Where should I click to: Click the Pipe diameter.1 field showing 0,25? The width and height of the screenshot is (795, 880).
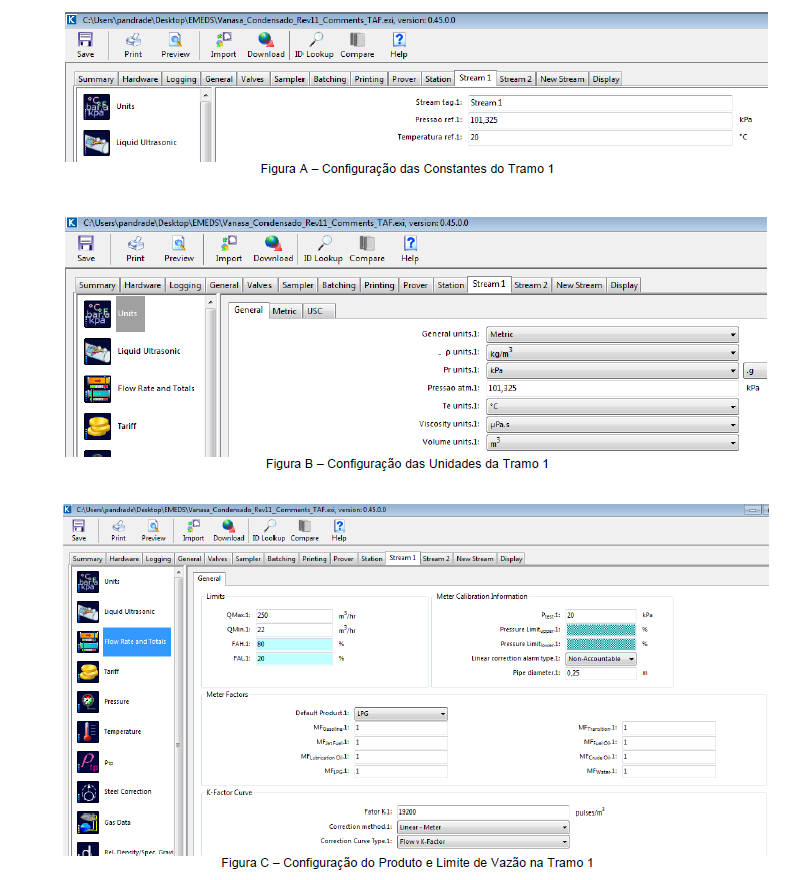[601, 673]
